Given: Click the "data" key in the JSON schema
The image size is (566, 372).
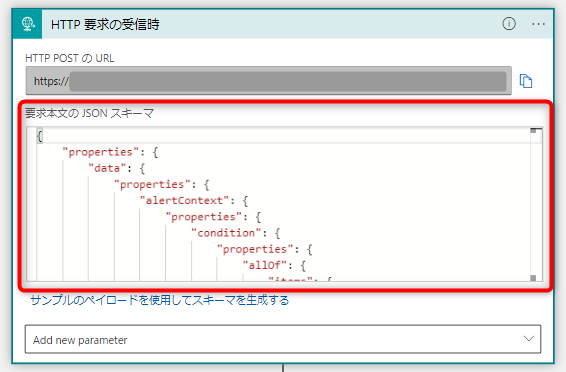Looking at the screenshot, I should (x=107, y=168).
